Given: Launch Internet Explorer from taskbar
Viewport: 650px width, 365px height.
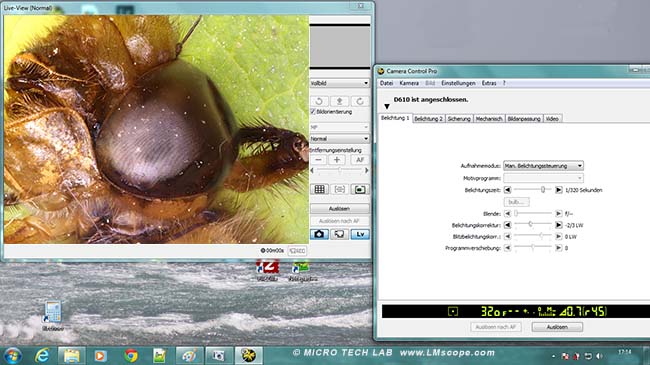Looking at the screenshot, I should point(42,356).
